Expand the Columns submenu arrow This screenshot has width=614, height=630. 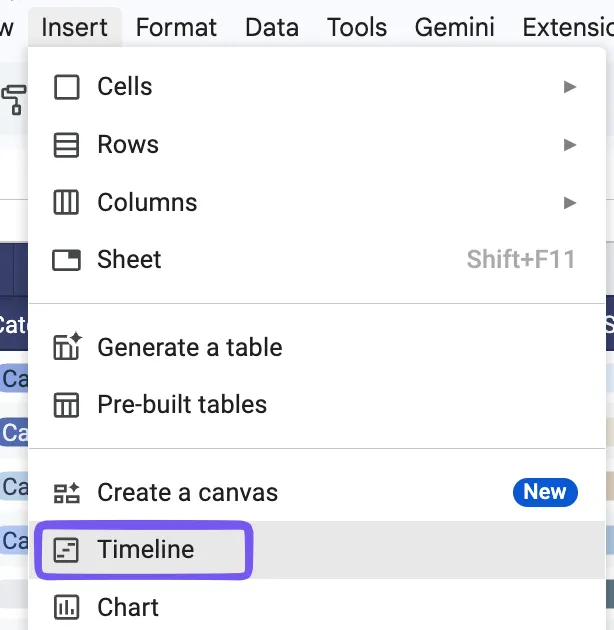click(570, 202)
